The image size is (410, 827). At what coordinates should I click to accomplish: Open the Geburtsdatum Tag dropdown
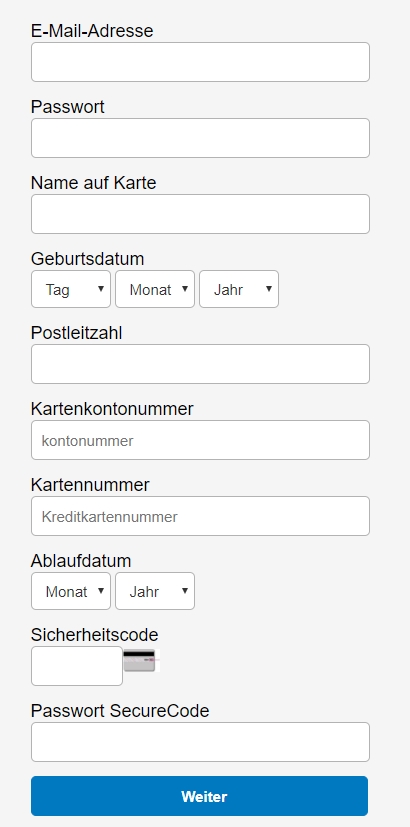[71, 289]
